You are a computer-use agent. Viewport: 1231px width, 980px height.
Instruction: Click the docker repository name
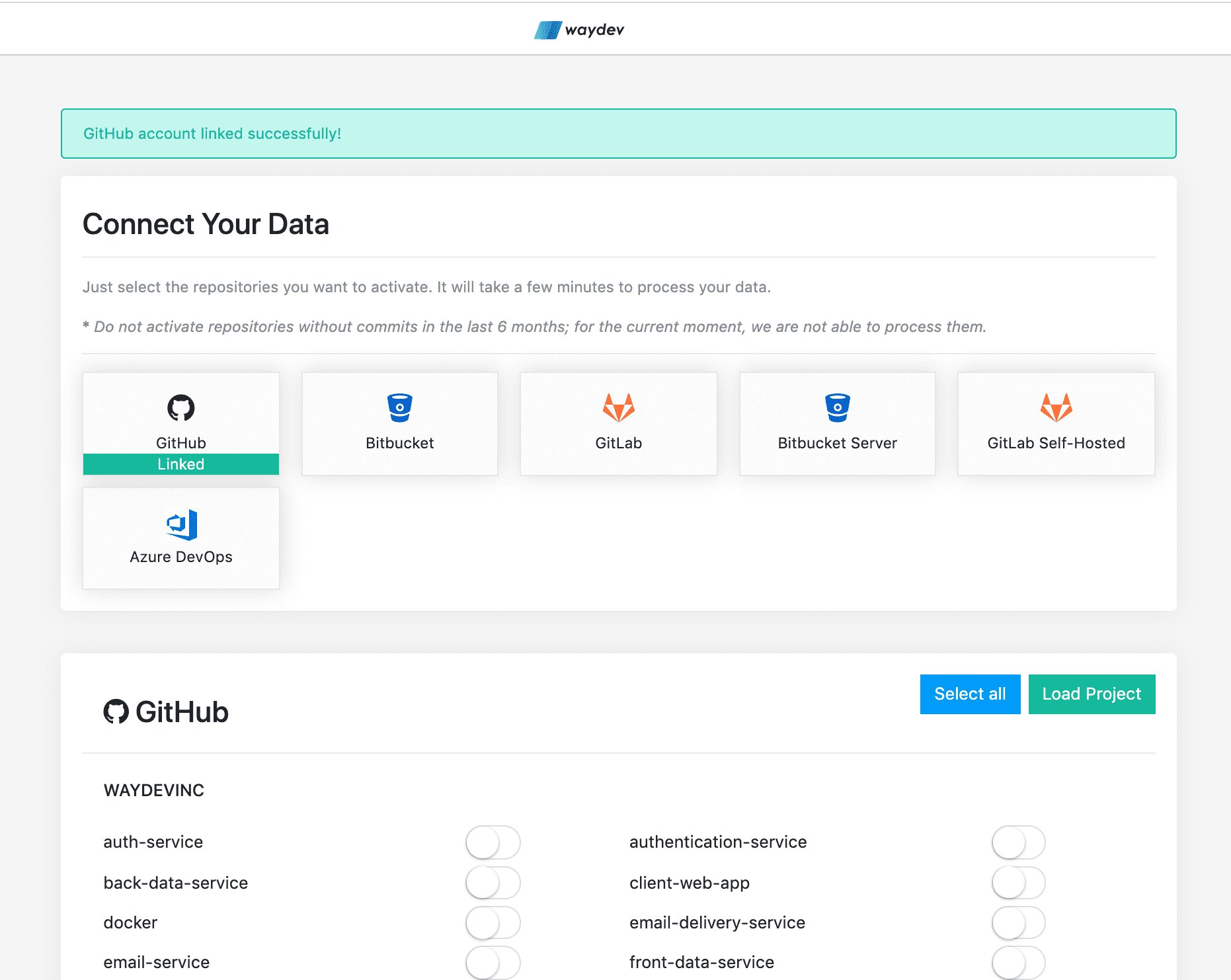(x=131, y=922)
